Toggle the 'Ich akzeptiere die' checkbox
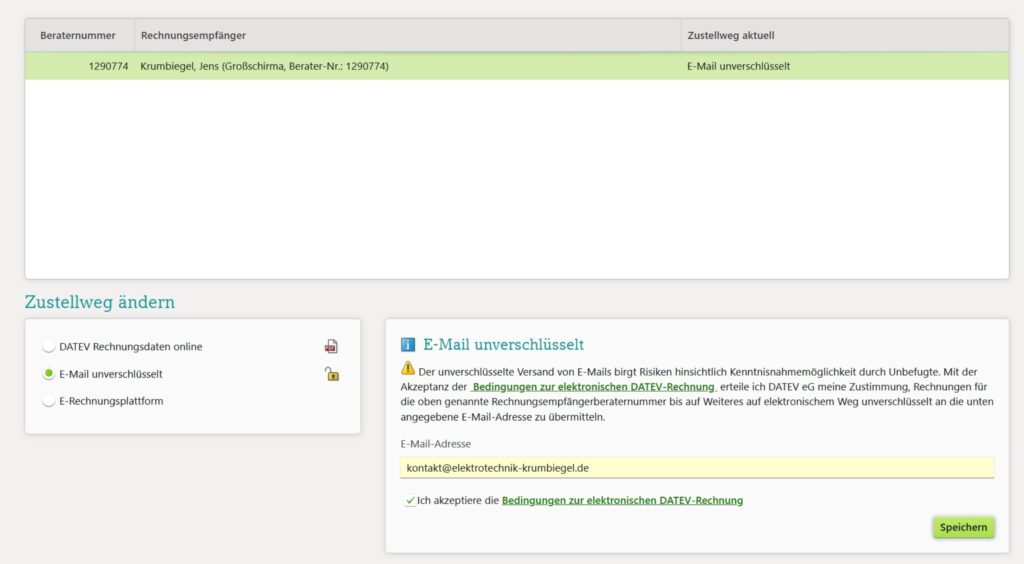 [x=410, y=500]
